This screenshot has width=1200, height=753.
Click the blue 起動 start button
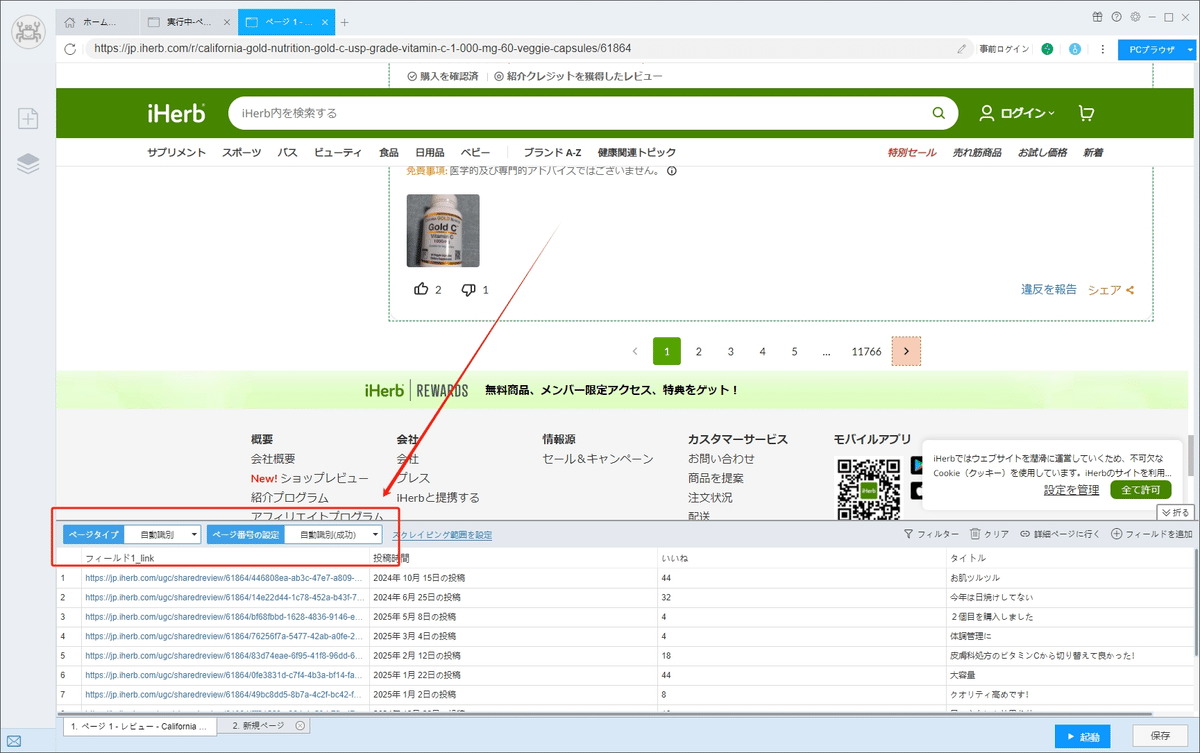pyautogui.click(x=1082, y=737)
